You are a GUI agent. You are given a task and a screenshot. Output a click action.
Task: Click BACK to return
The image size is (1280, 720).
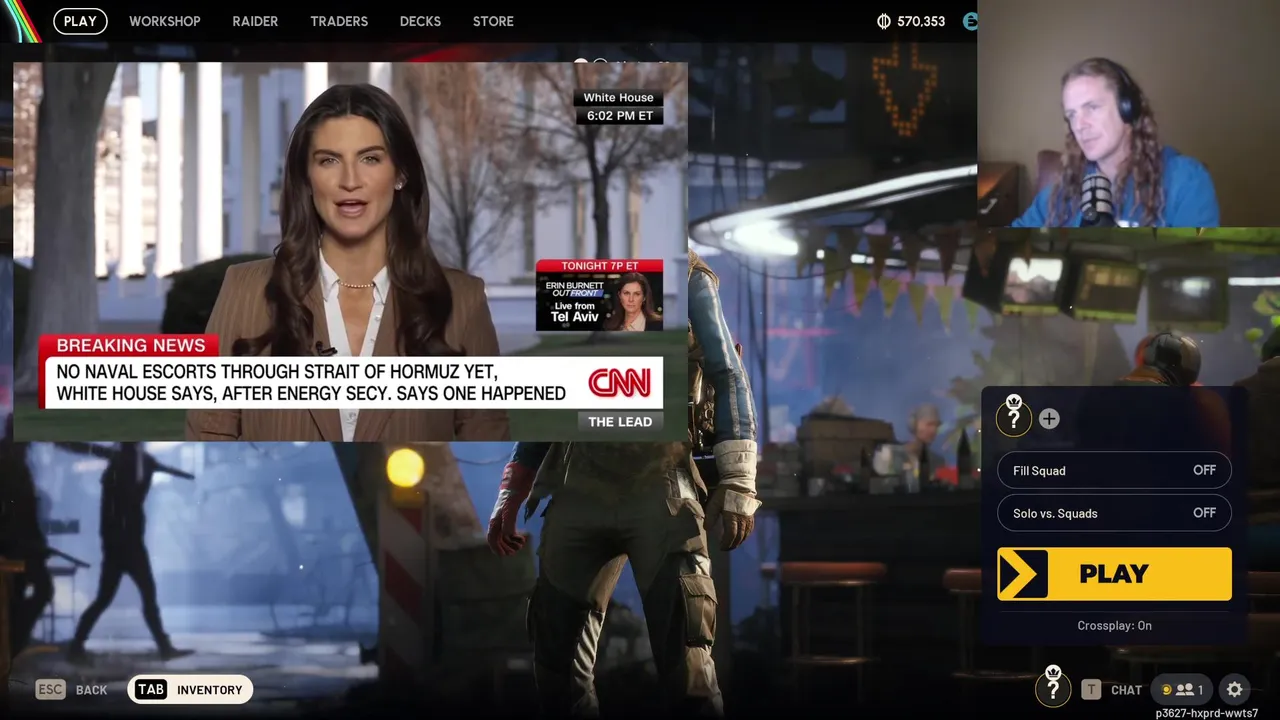click(x=91, y=690)
